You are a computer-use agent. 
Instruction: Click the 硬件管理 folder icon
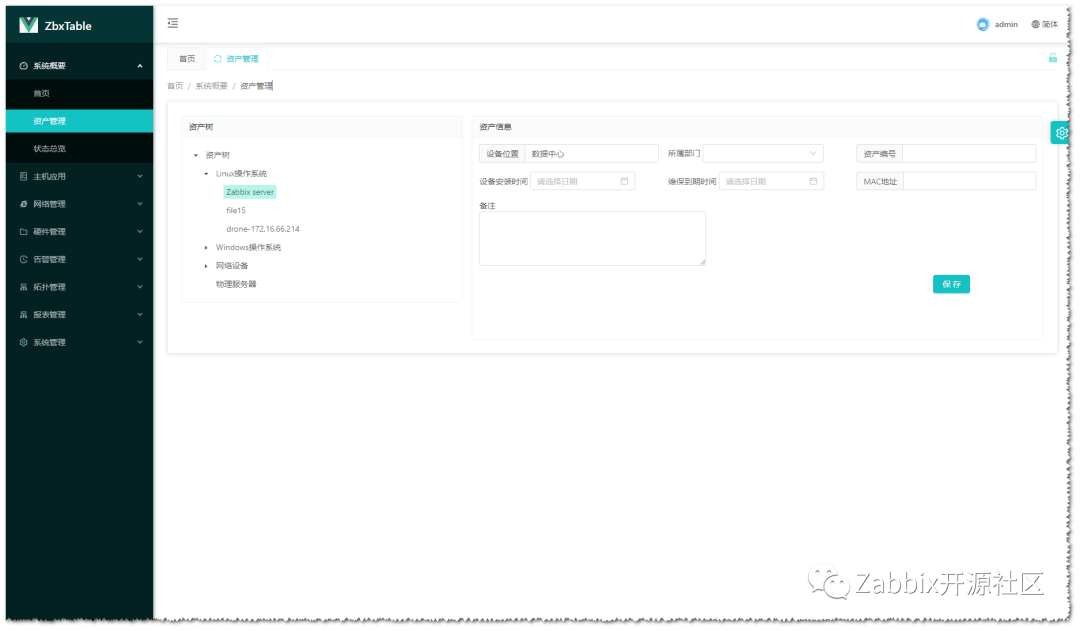(23, 231)
